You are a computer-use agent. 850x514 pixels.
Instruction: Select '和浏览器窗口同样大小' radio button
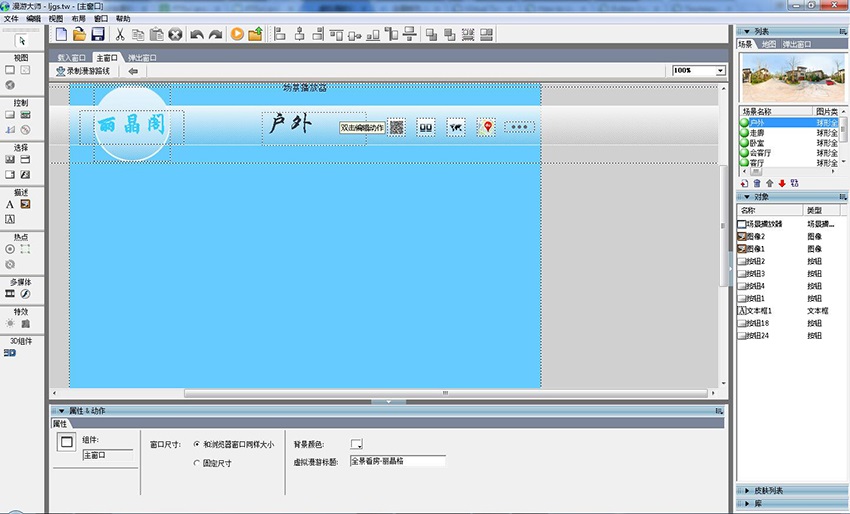(x=196, y=444)
